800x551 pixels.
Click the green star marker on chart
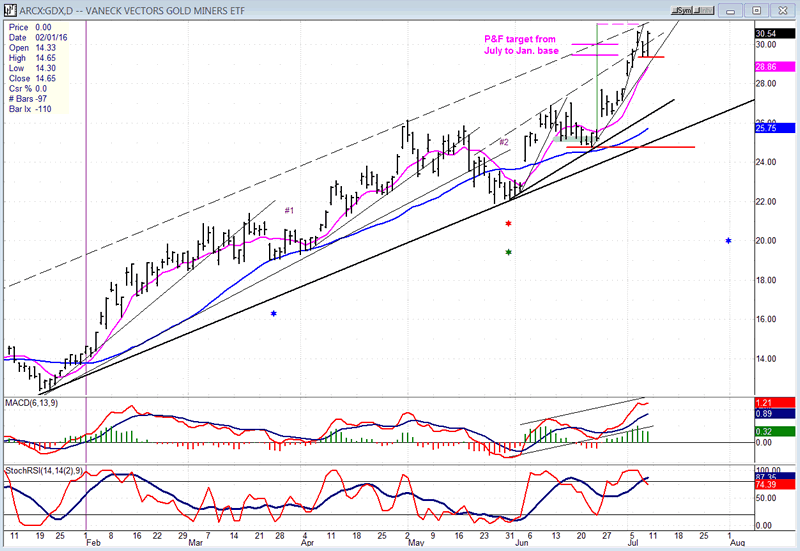(x=509, y=252)
